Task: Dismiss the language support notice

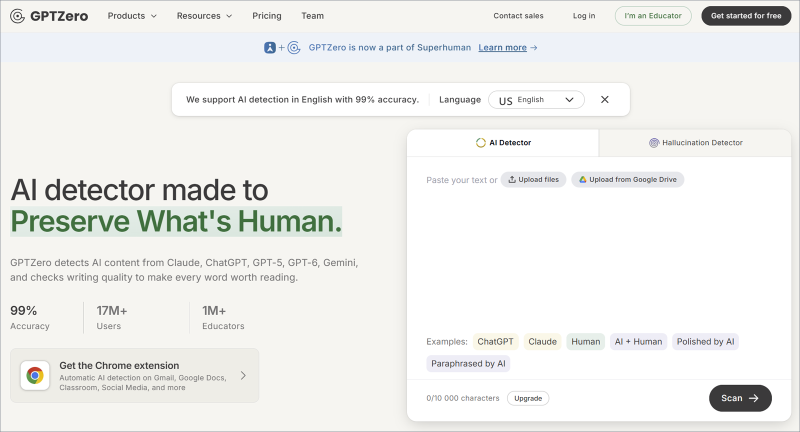Action: tap(605, 99)
